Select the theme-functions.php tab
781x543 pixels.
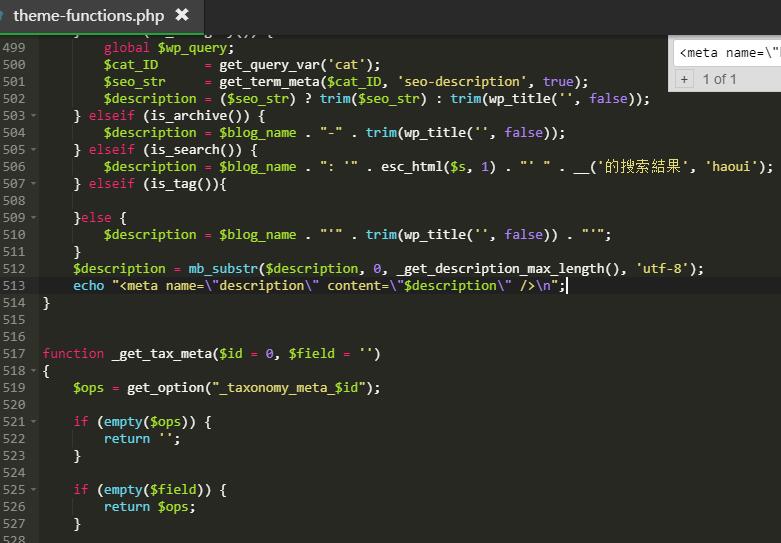(89, 16)
